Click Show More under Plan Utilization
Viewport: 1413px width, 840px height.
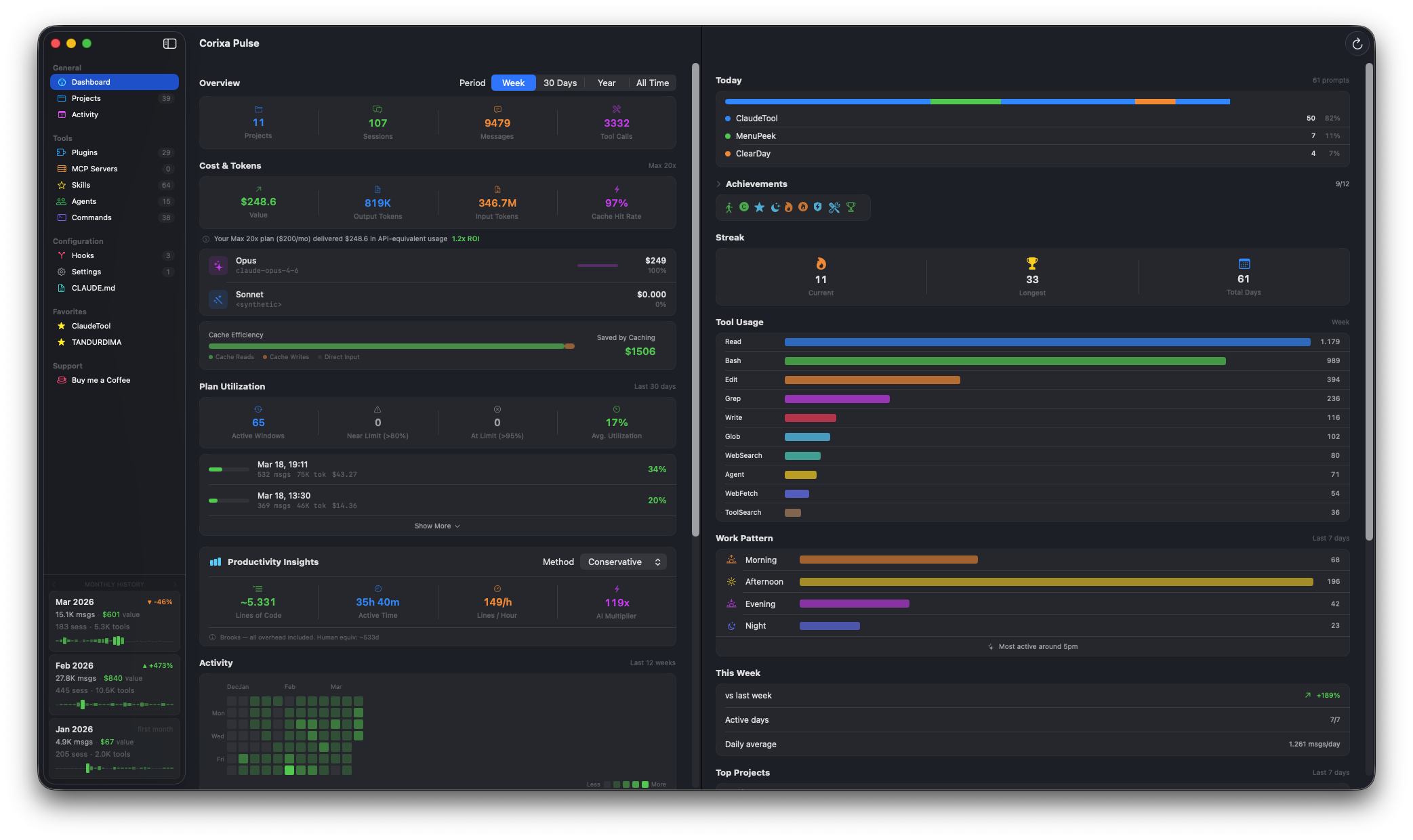[436, 526]
